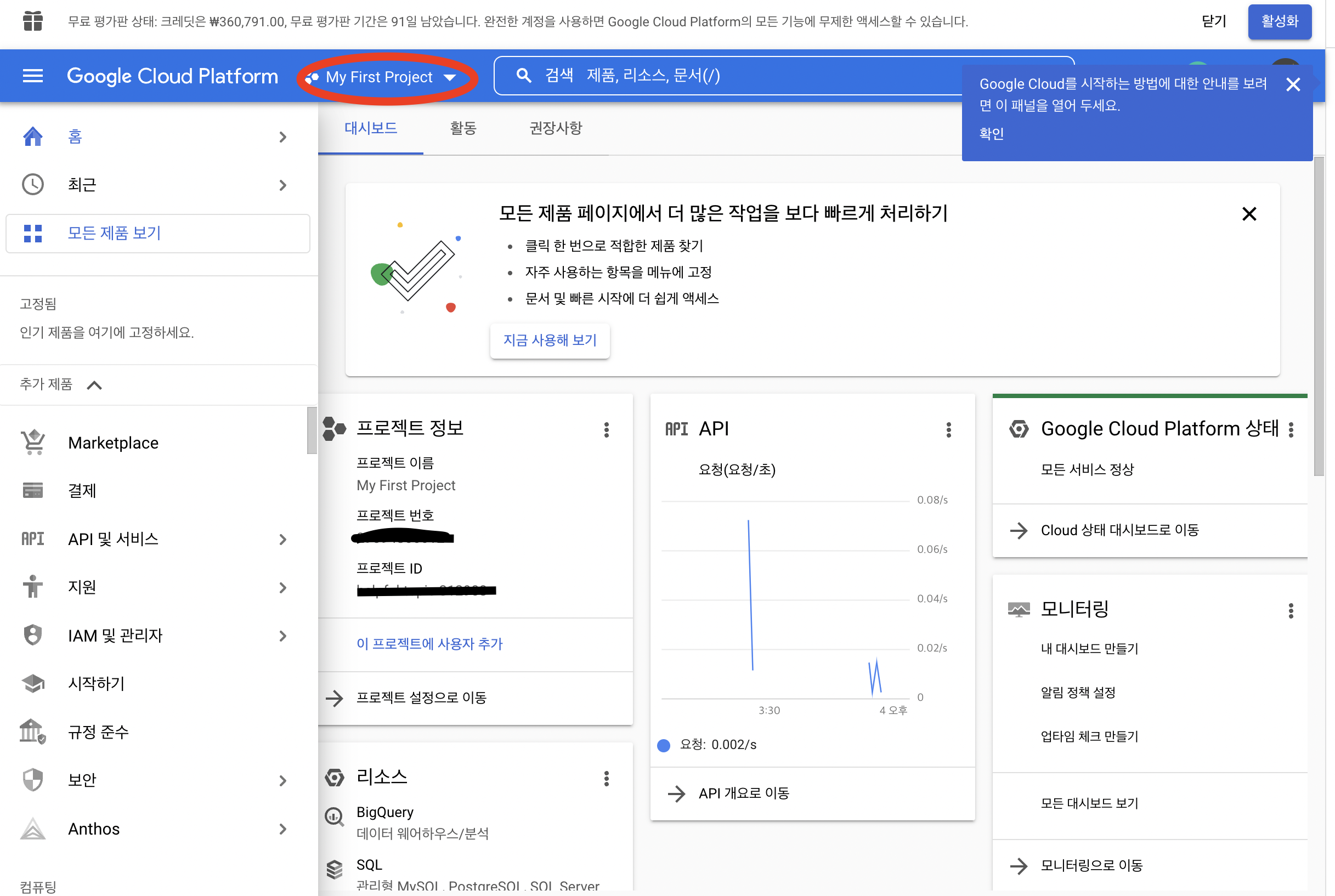Expand the API 및 서비스 submenu
This screenshot has height=896, width=1335.
282,539
